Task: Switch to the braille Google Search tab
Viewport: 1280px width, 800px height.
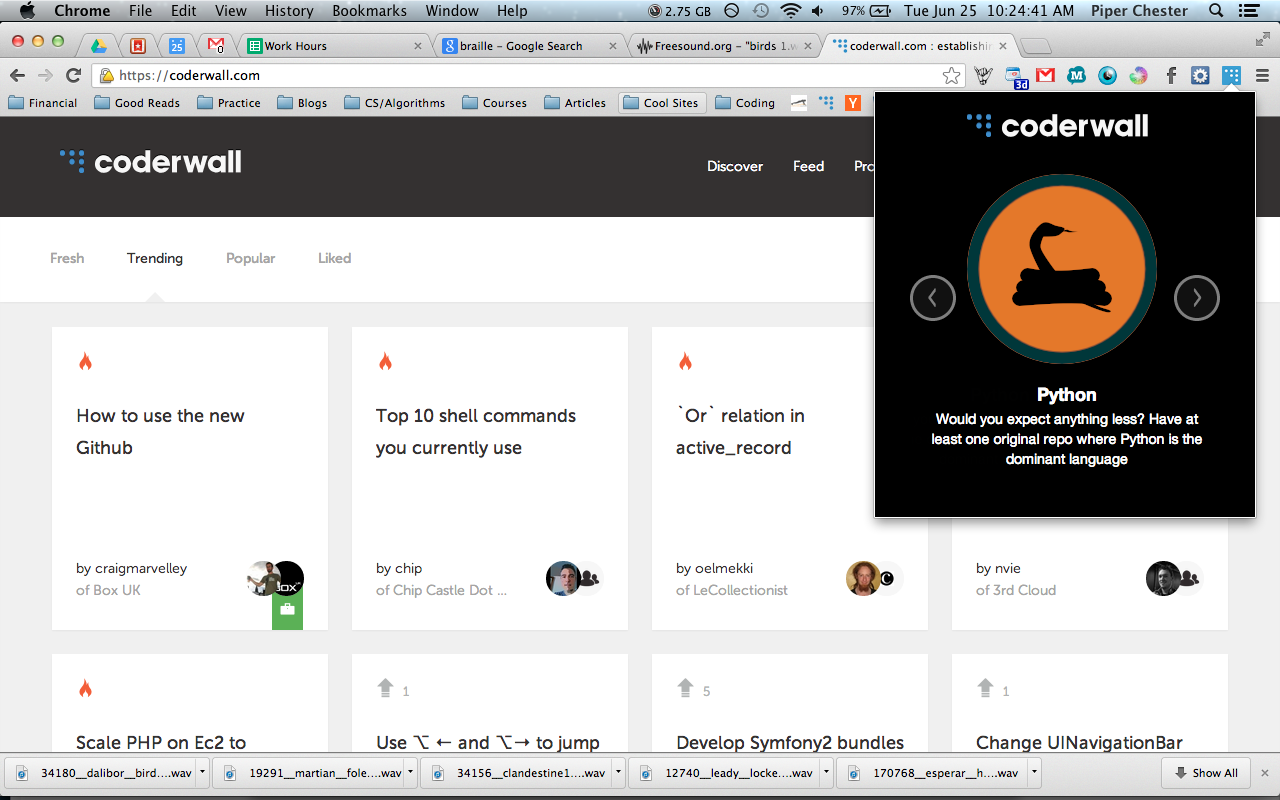Action: [530, 46]
